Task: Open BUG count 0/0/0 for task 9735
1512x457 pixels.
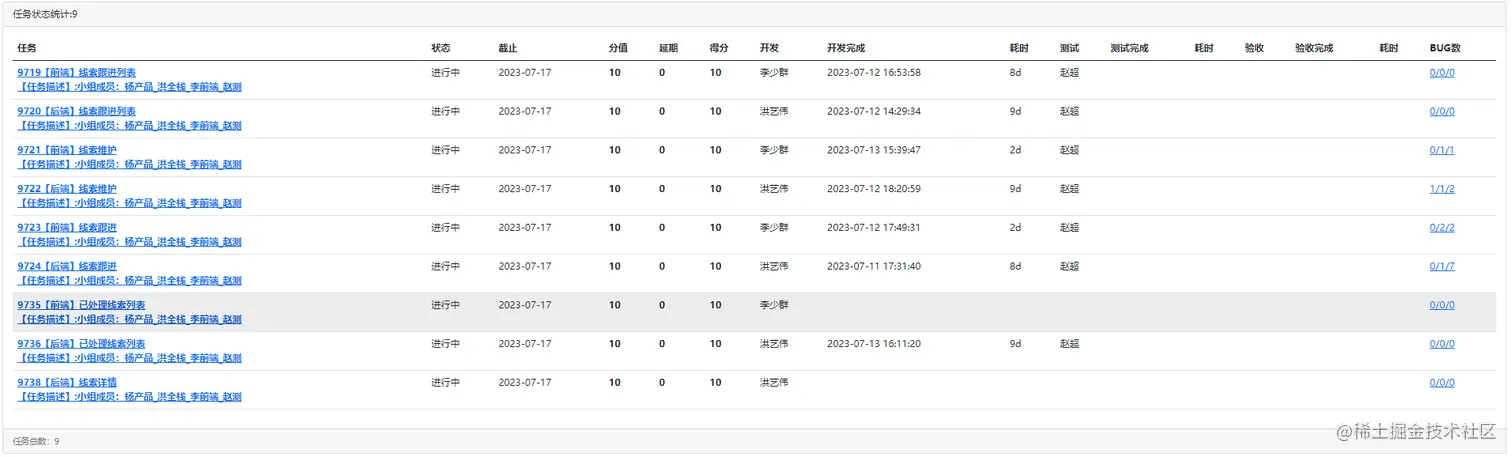Action: click(x=1442, y=305)
